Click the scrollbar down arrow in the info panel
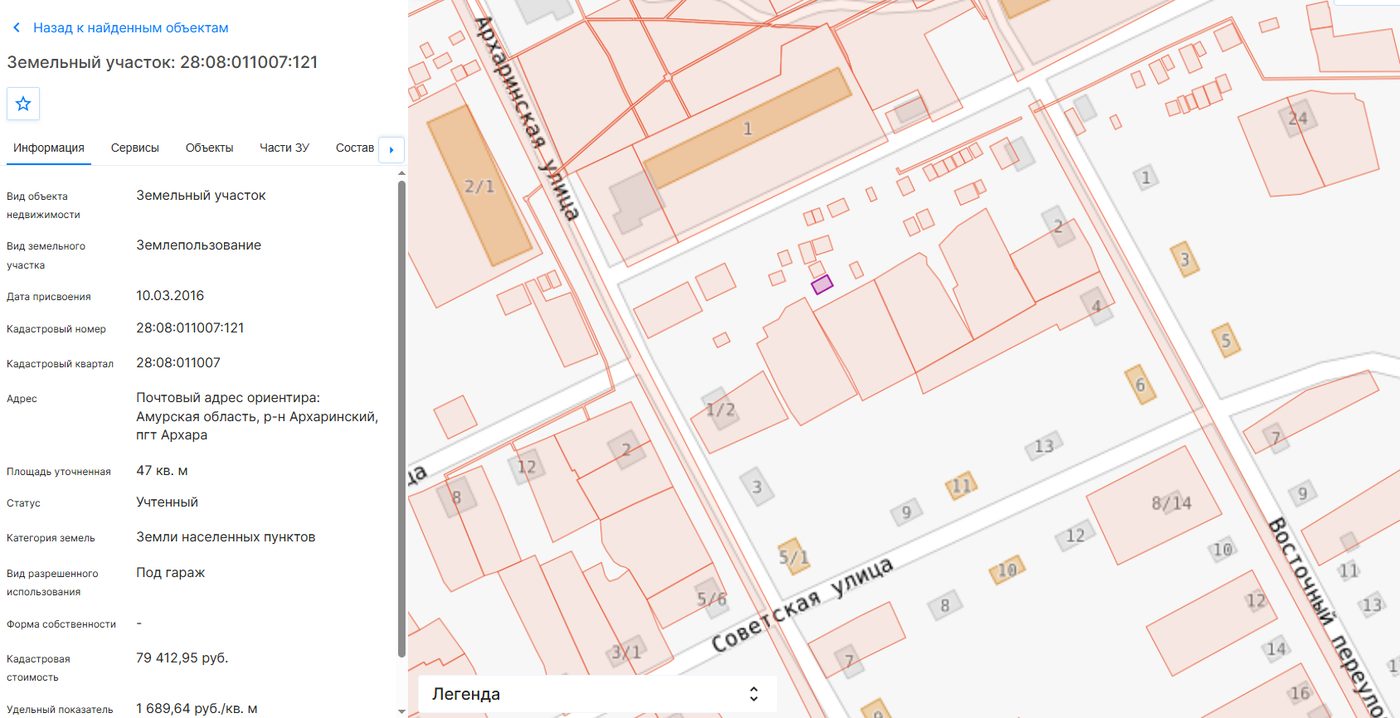This screenshot has width=1400, height=718. [402, 711]
